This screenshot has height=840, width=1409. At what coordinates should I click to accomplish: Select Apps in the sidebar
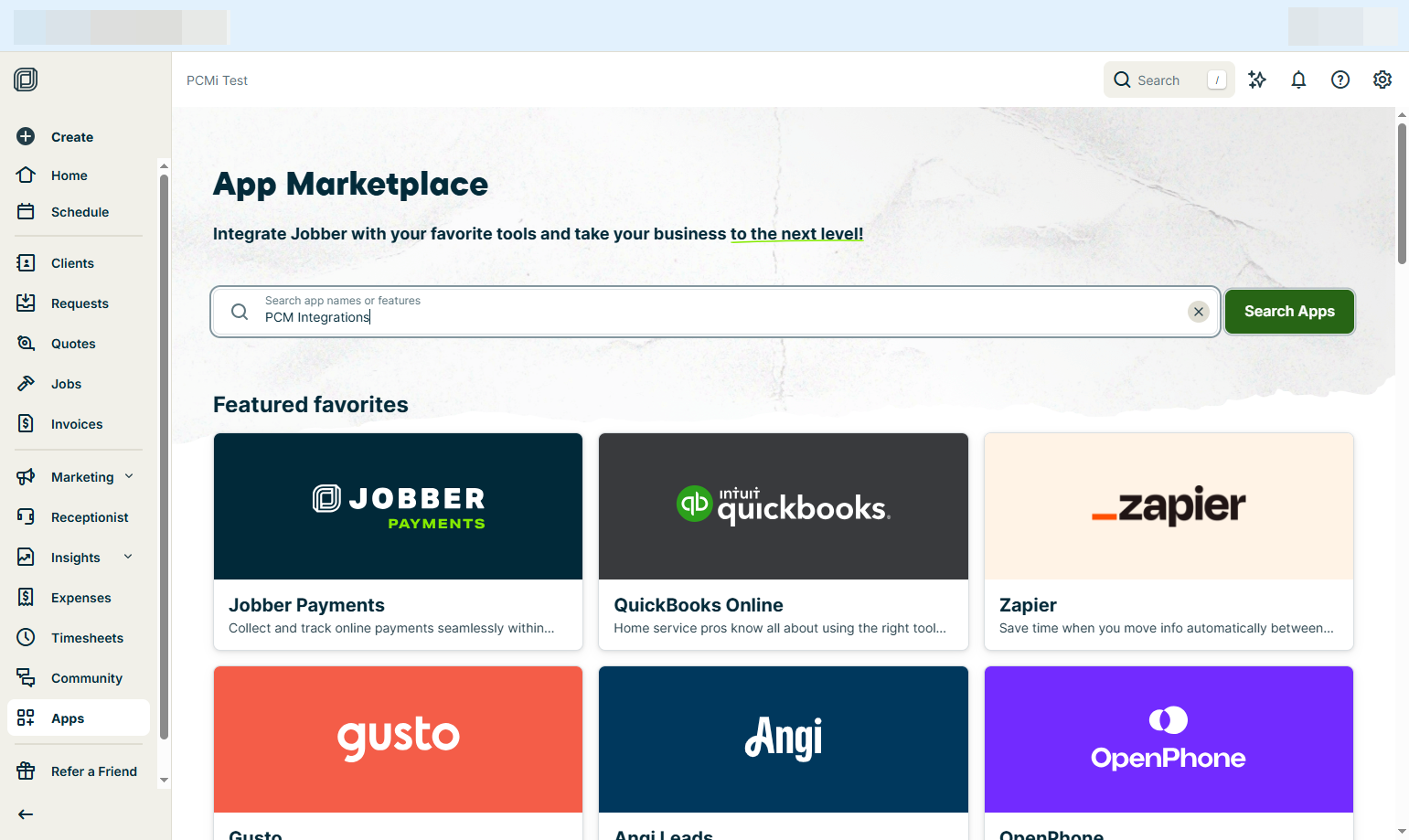(x=78, y=718)
